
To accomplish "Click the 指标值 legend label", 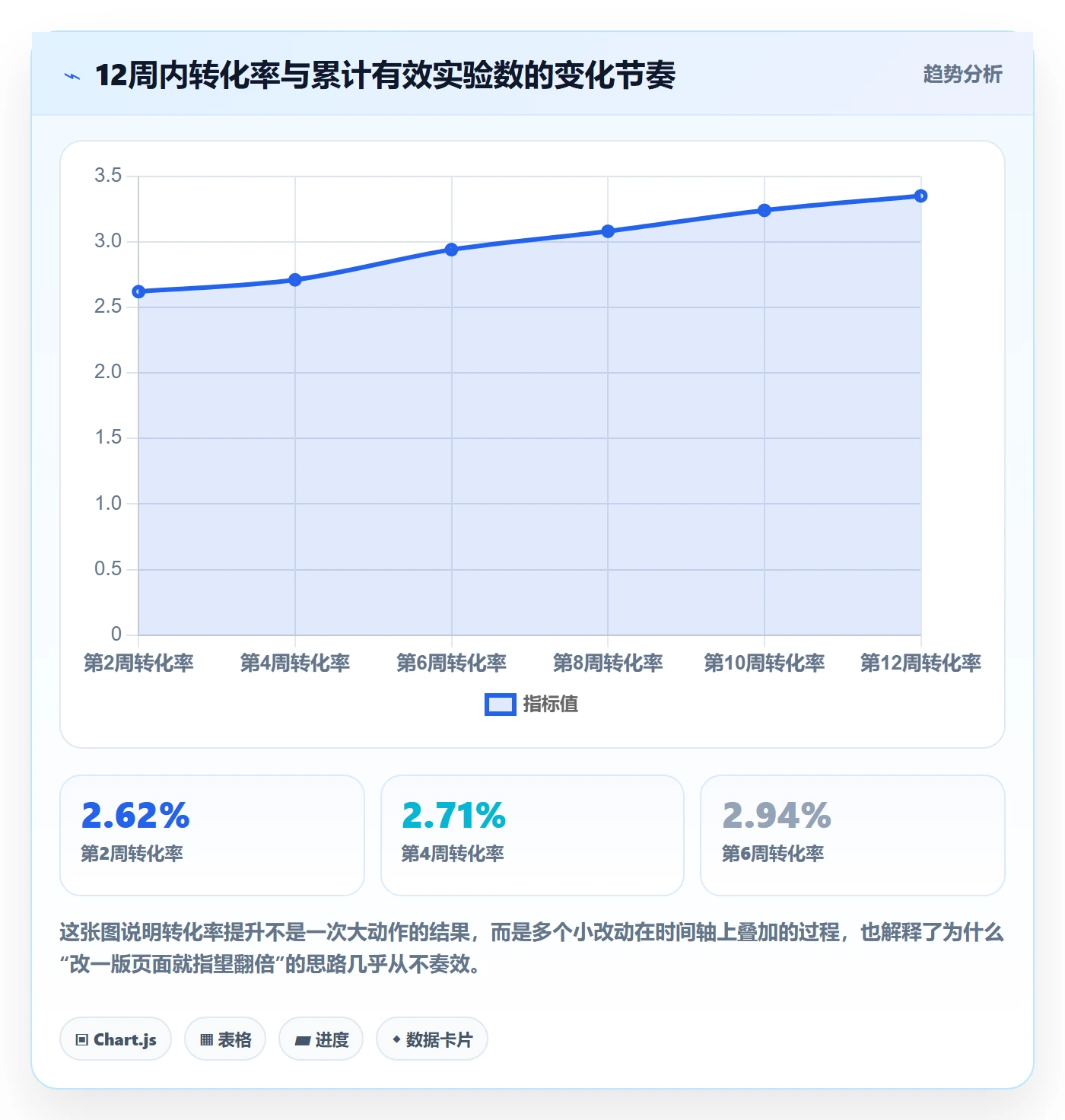I will [551, 705].
